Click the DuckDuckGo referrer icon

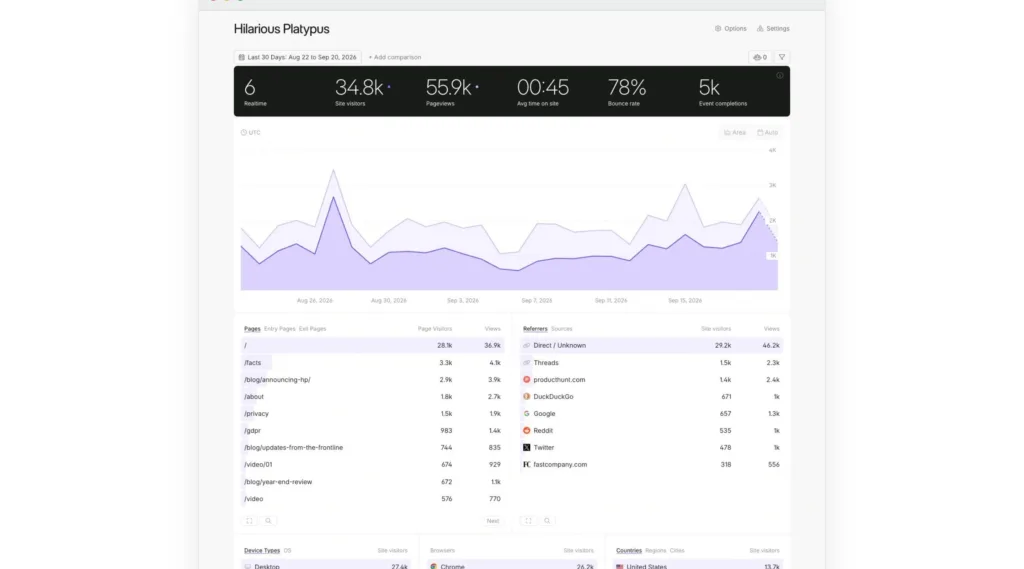(x=526, y=397)
